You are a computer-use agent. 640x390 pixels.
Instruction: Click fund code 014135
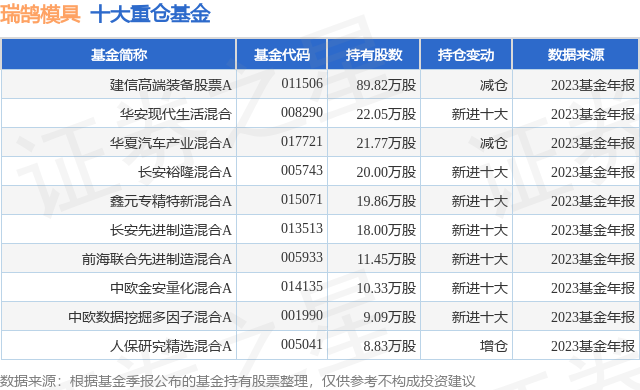302,286
